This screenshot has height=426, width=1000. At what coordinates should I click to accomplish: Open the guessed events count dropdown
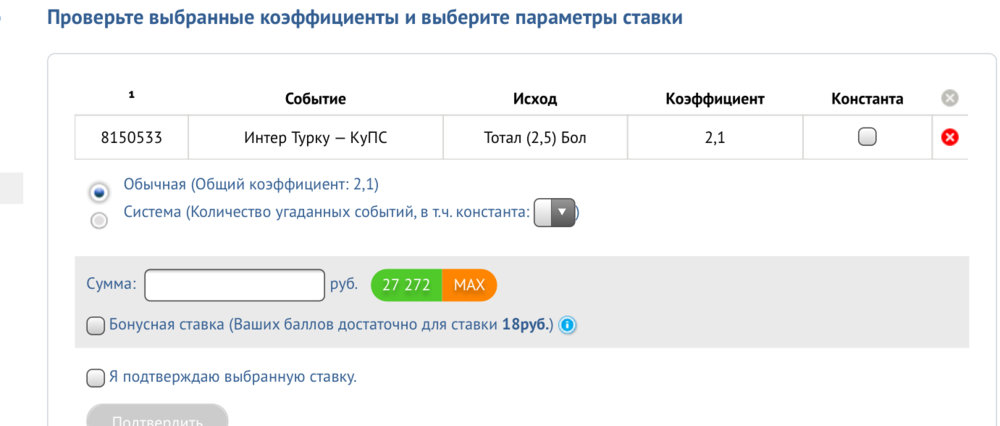(554, 212)
